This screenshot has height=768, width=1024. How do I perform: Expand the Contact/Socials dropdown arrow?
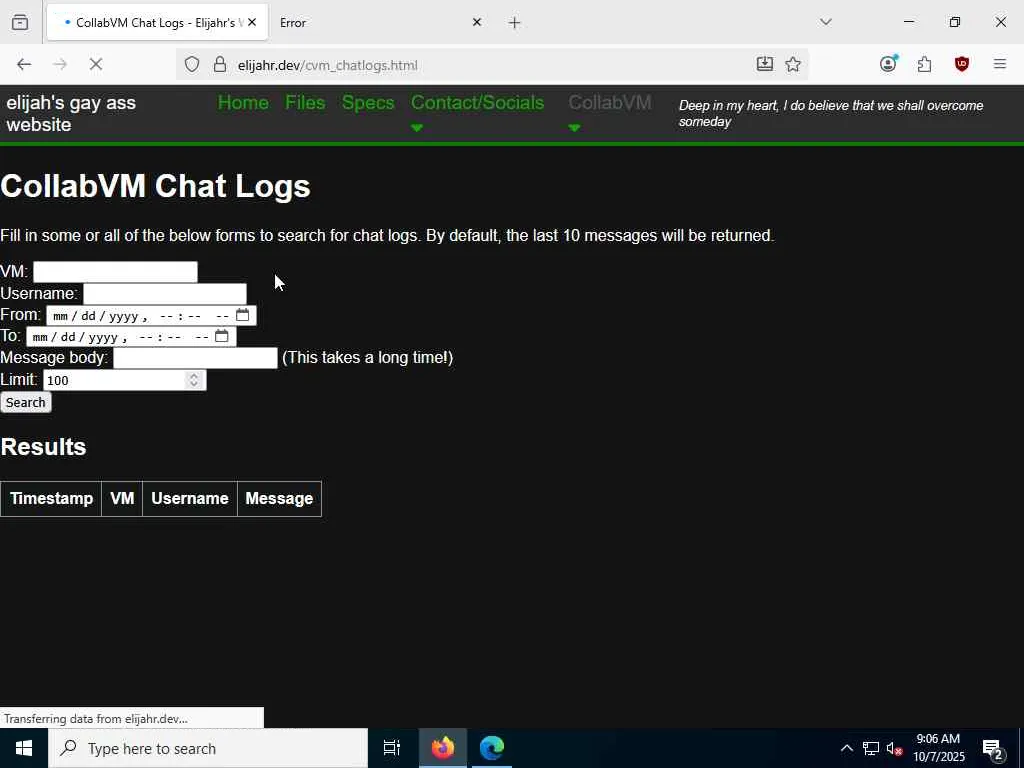(417, 128)
